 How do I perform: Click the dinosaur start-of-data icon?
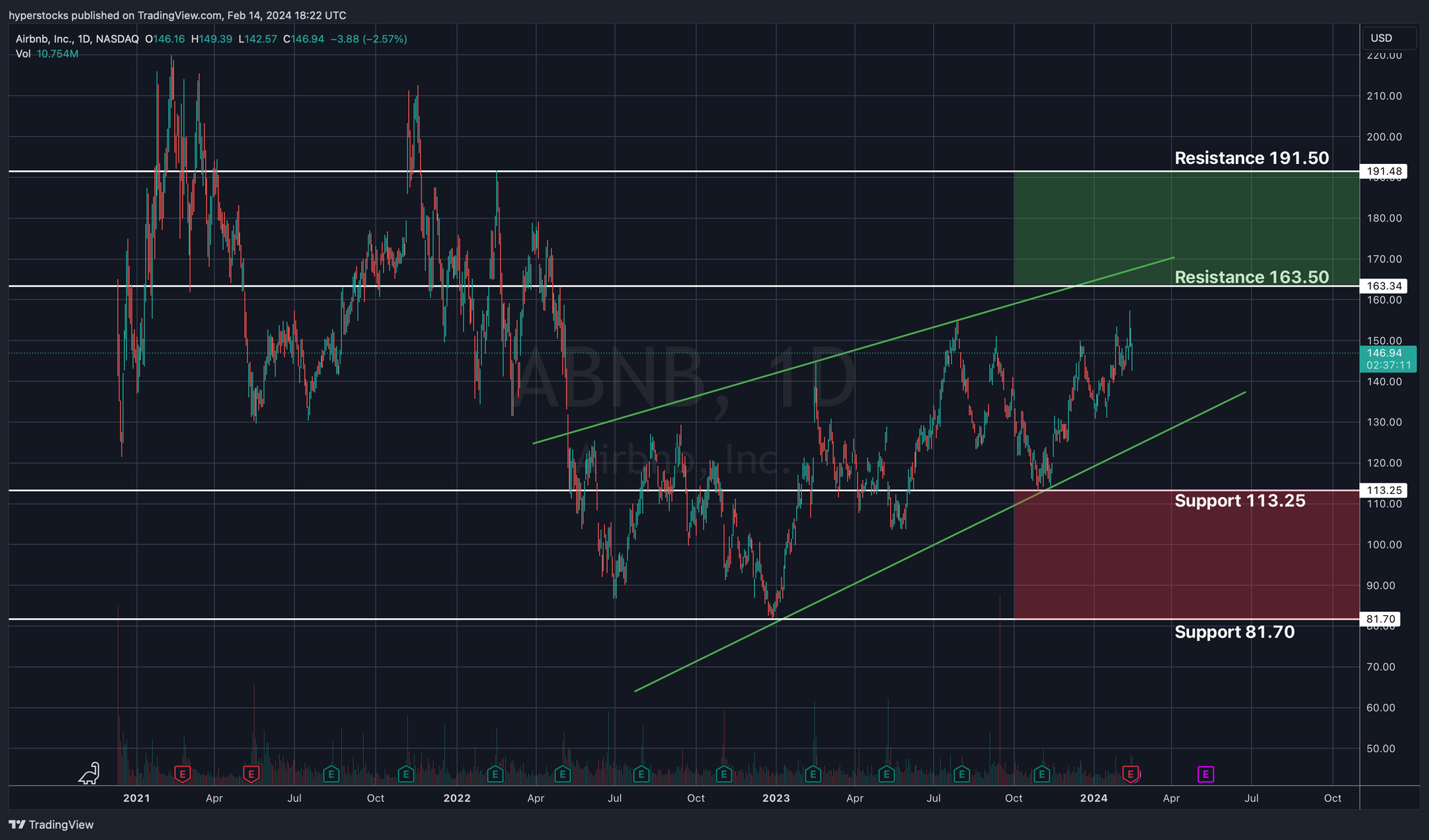[x=90, y=773]
